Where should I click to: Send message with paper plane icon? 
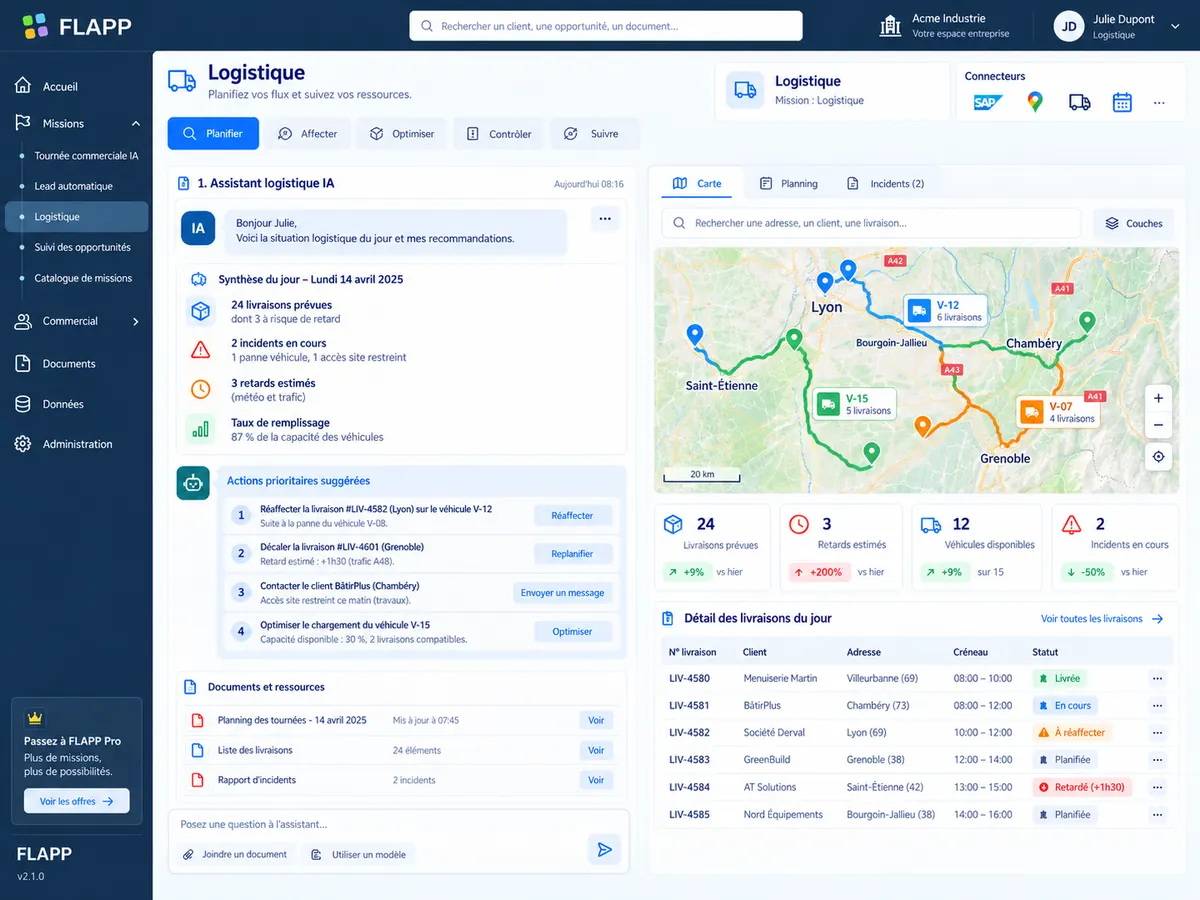point(604,849)
